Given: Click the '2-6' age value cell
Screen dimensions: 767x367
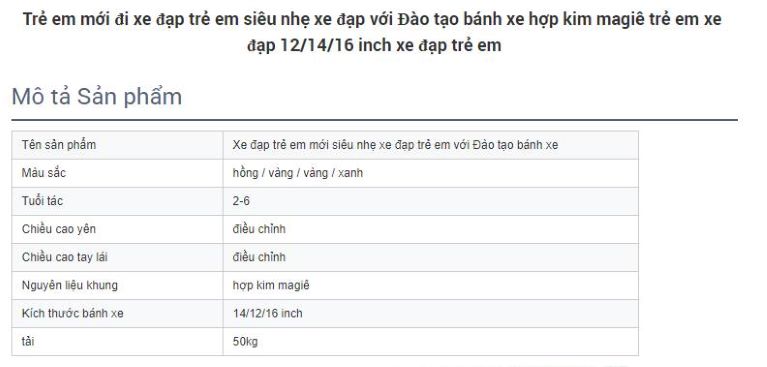Looking at the screenshot, I should (x=430, y=201).
